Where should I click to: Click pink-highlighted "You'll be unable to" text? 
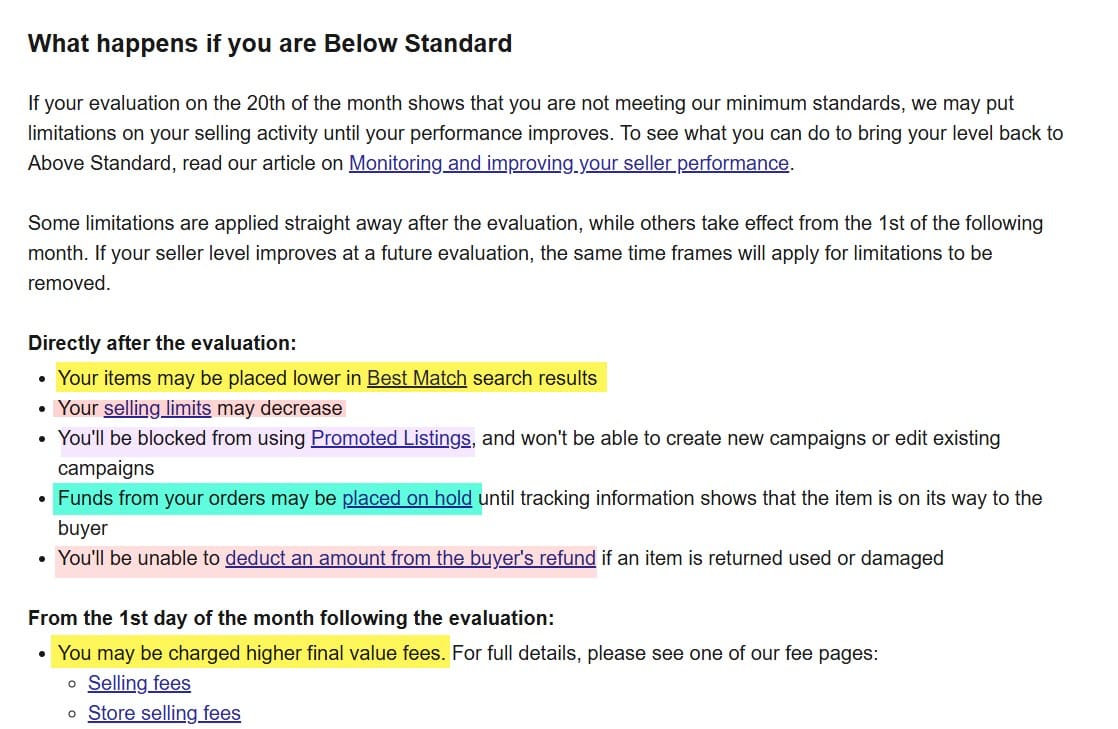(x=140, y=558)
